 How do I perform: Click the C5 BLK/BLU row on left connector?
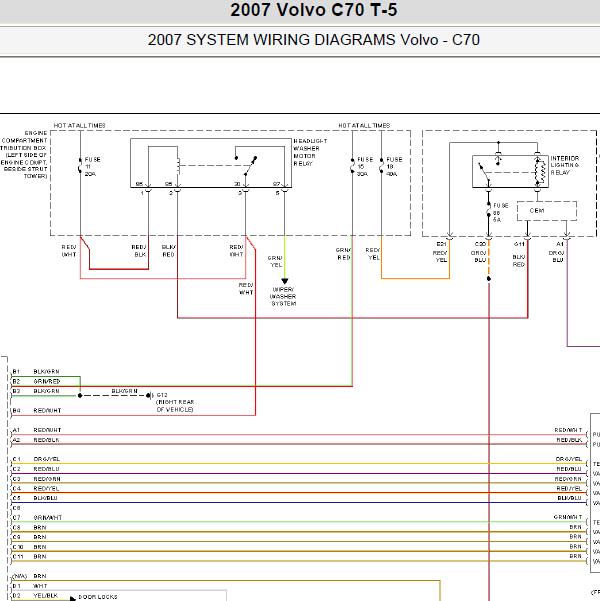pyautogui.click(x=35, y=498)
